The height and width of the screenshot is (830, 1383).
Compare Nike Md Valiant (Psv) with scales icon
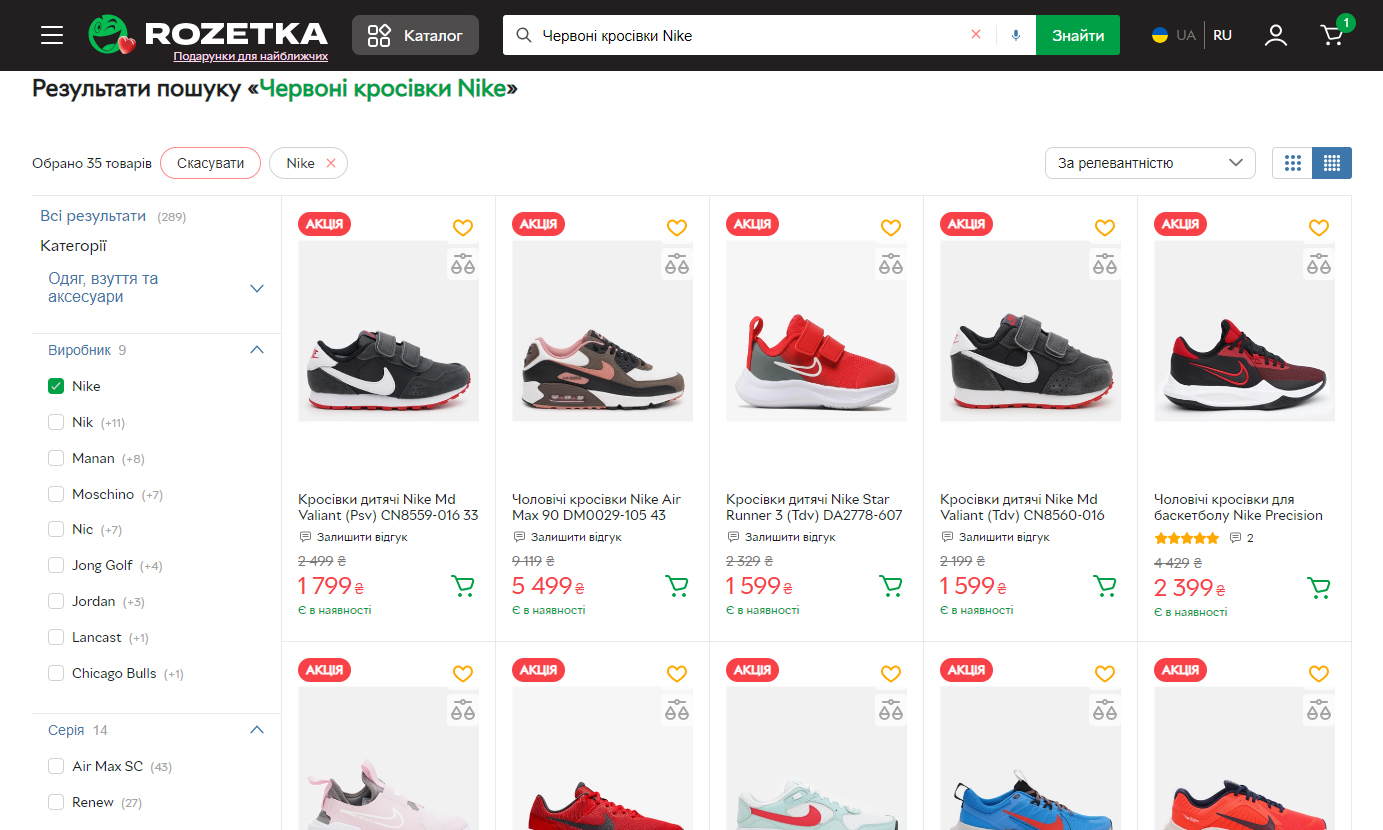[x=462, y=264]
